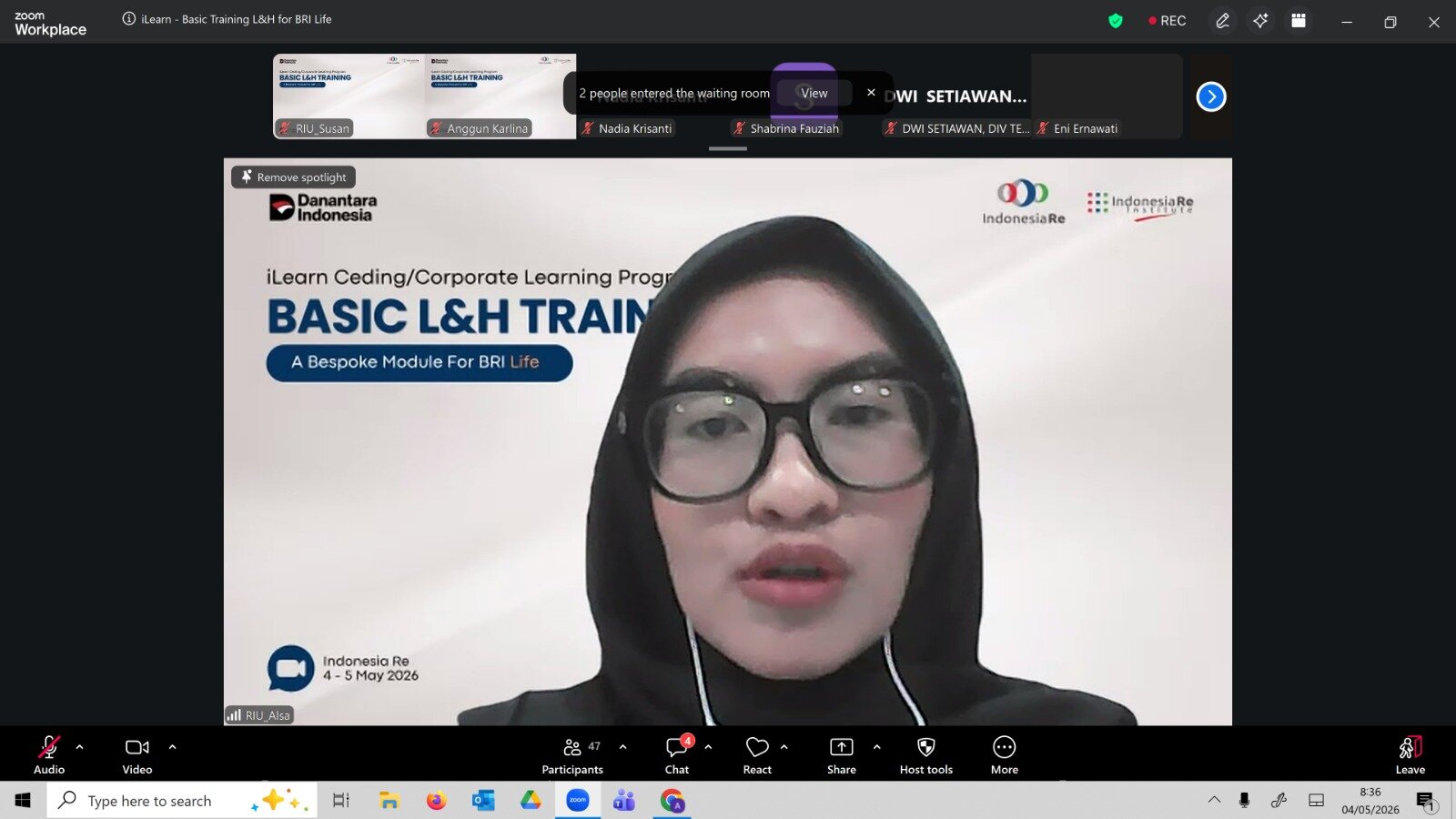Open the Windows notification center
The image size is (1456, 819).
[1426, 801]
